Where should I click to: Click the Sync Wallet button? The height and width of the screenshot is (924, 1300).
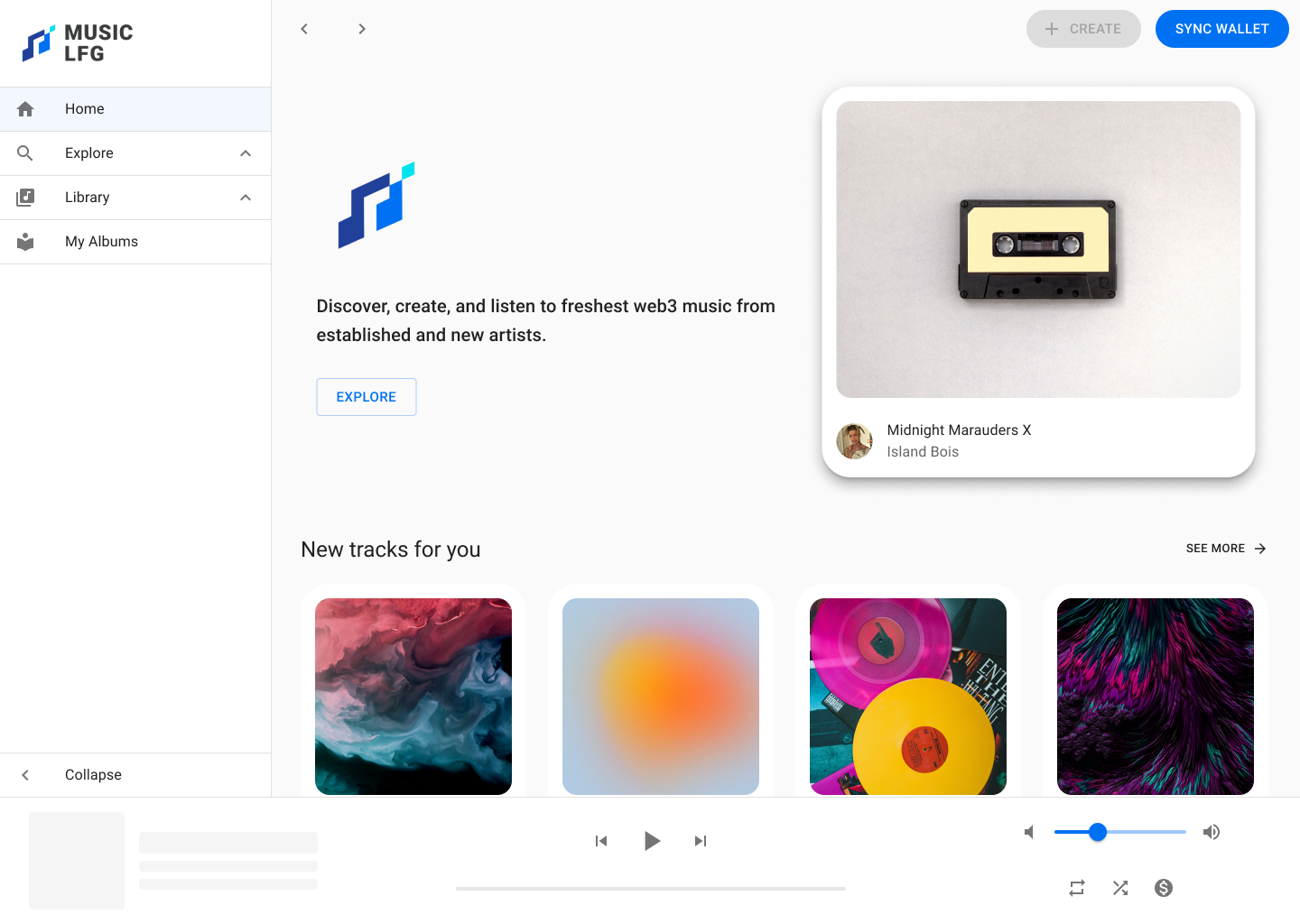(1222, 29)
